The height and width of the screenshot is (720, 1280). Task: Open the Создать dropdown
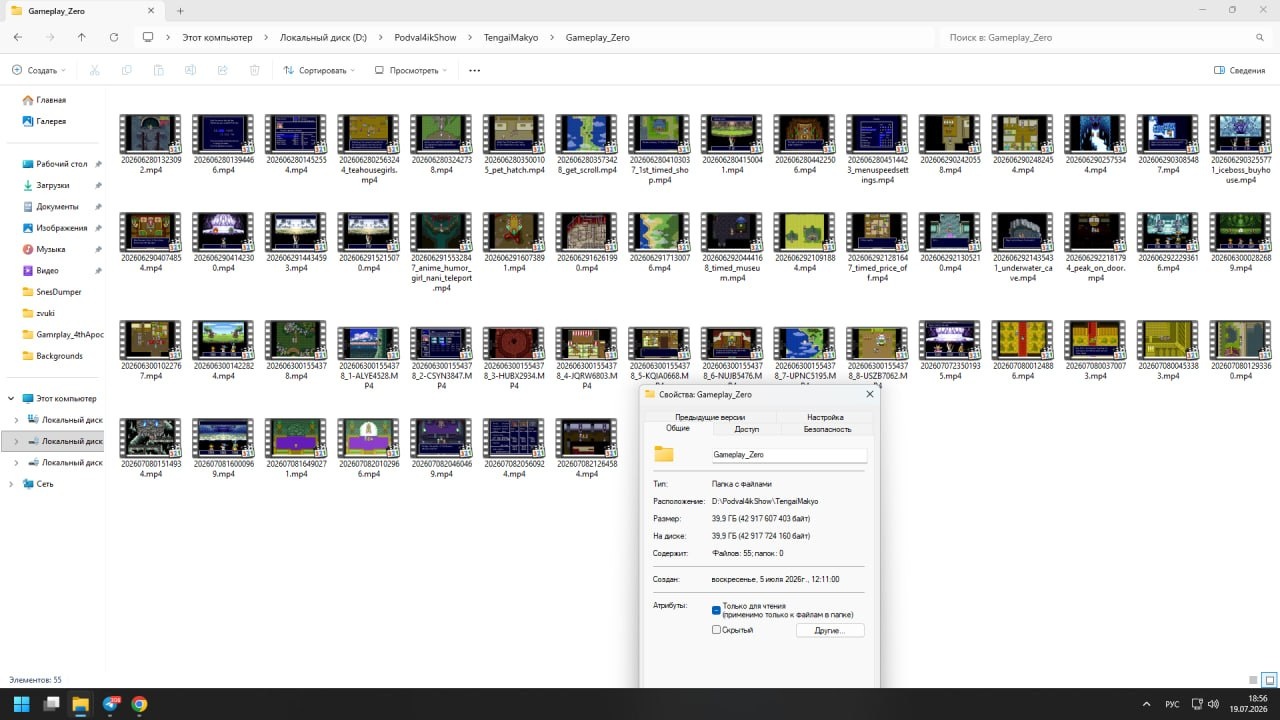click(38, 71)
